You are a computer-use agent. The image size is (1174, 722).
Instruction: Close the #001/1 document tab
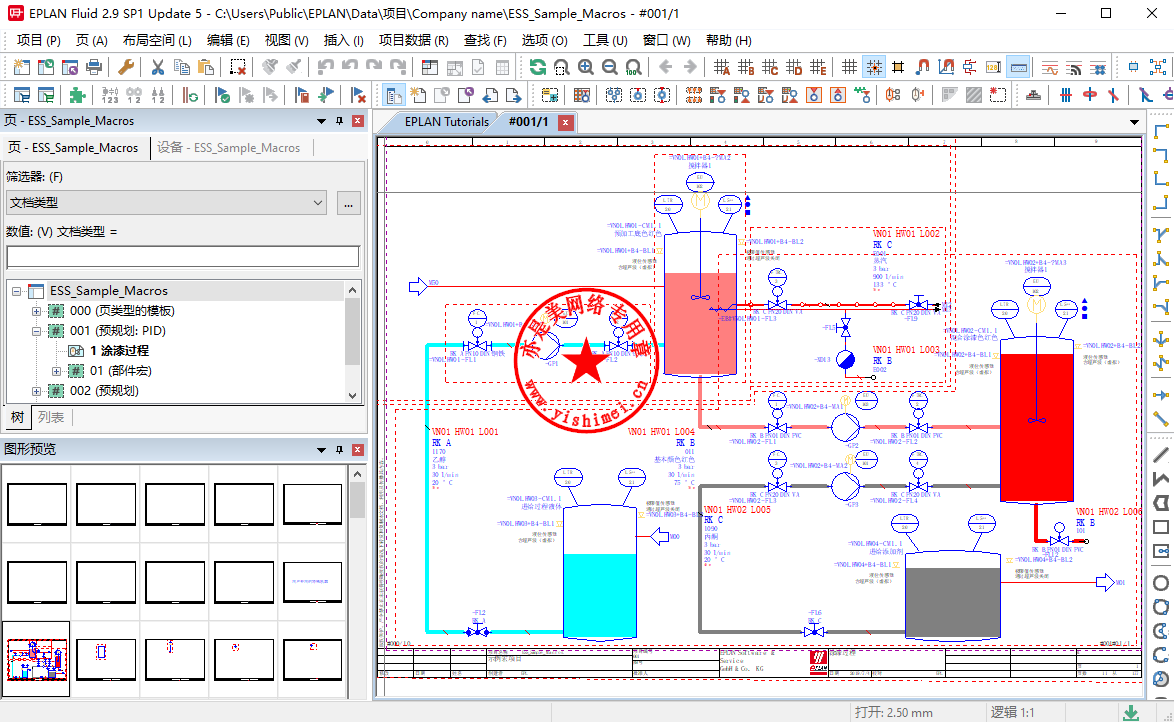point(566,122)
